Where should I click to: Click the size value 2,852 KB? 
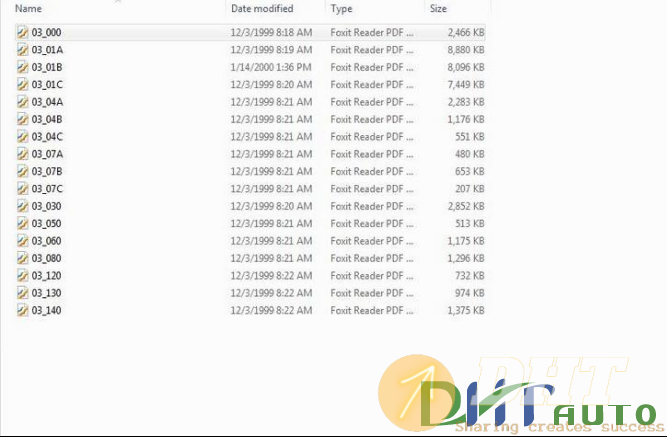pyautogui.click(x=466, y=206)
